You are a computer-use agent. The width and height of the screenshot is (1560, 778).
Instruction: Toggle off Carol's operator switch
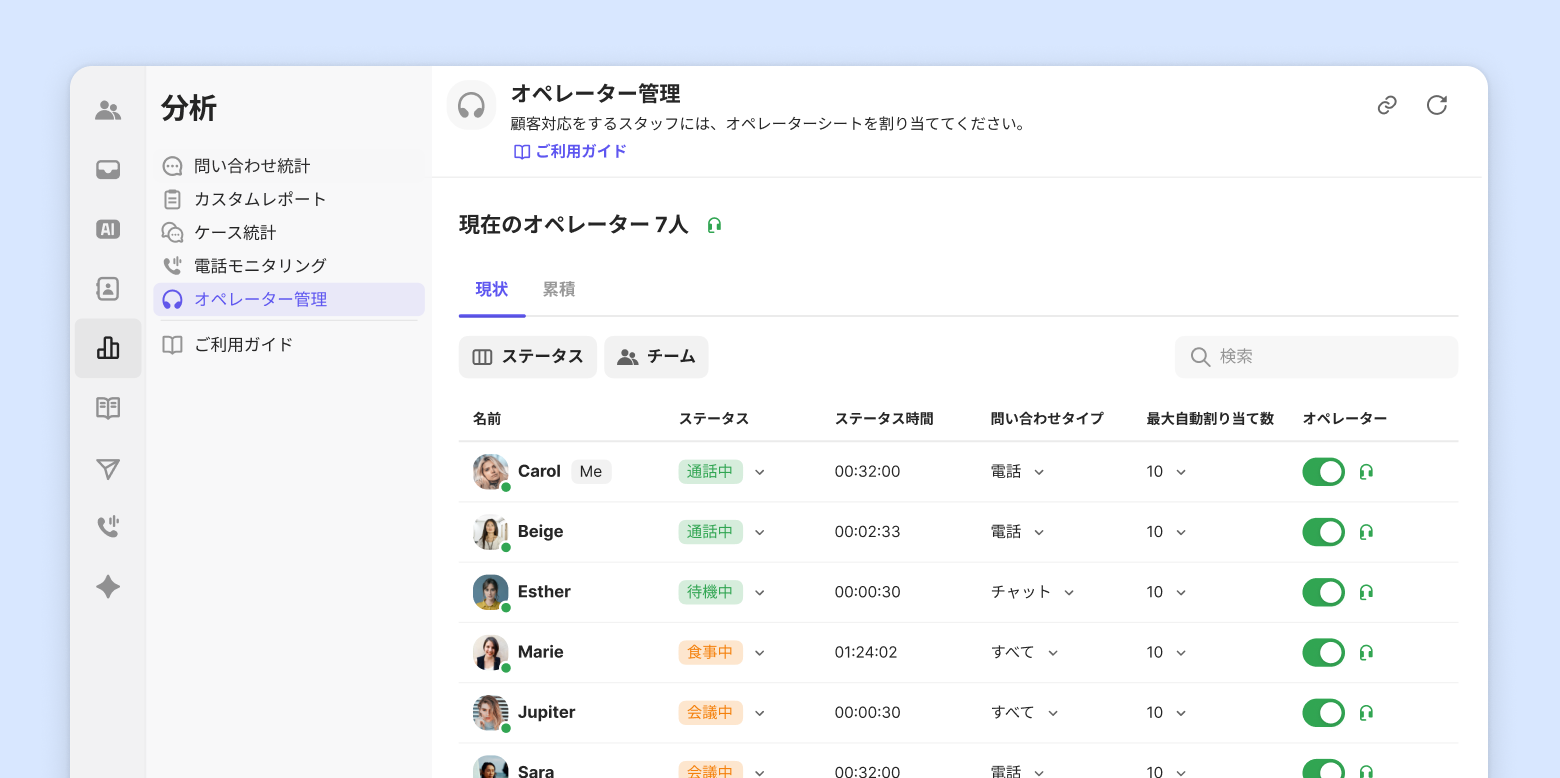1323,472
